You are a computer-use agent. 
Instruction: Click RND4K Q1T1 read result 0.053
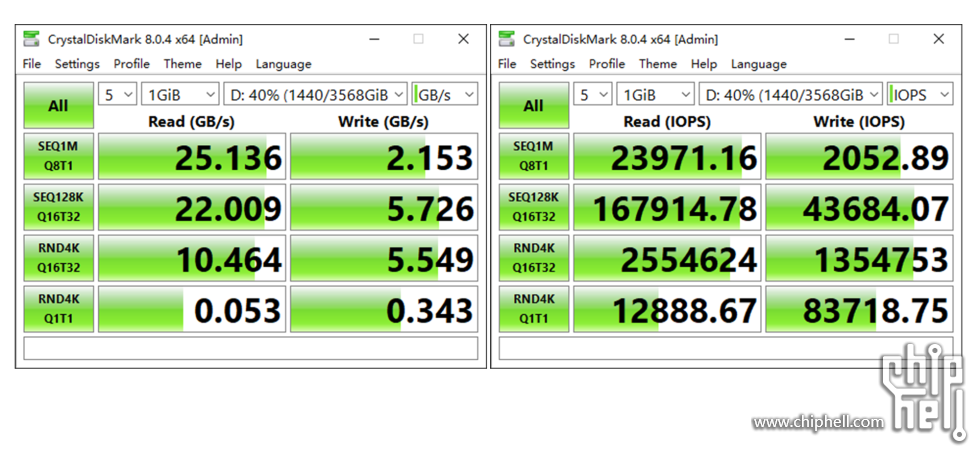(x=192, y=309)
